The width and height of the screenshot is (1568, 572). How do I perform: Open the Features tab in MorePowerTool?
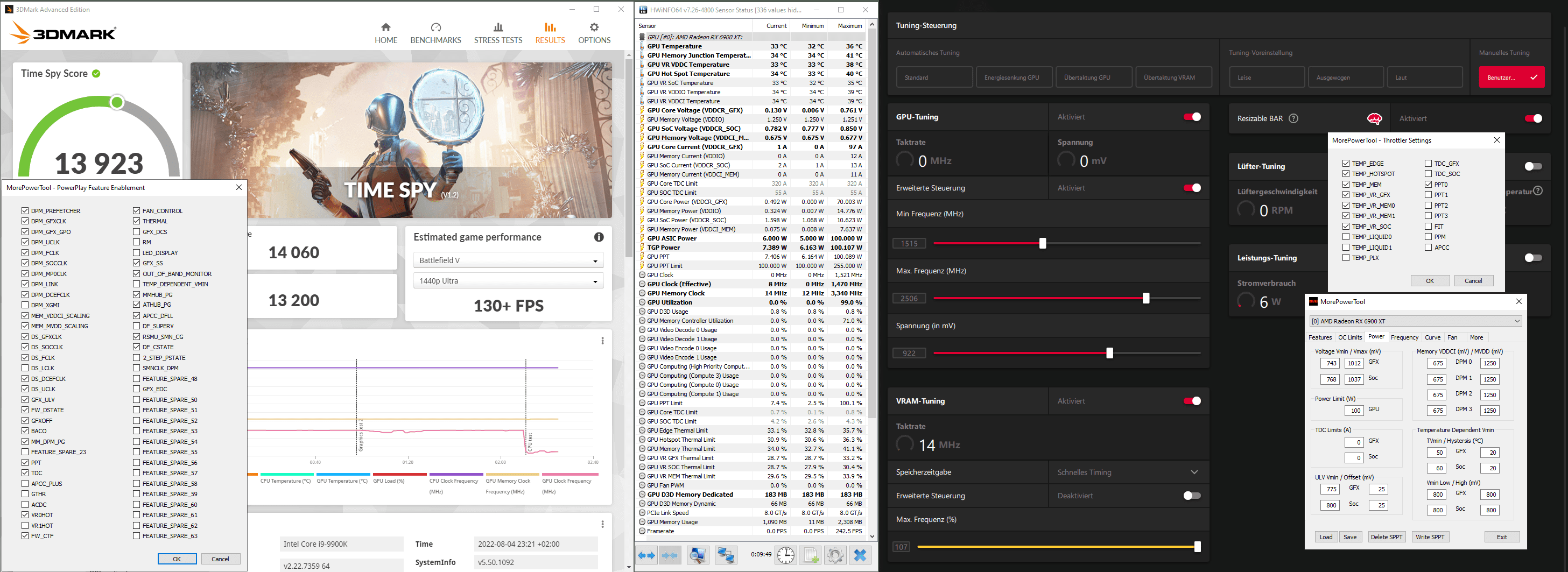pyautogui.click(x=1320, y=338)
